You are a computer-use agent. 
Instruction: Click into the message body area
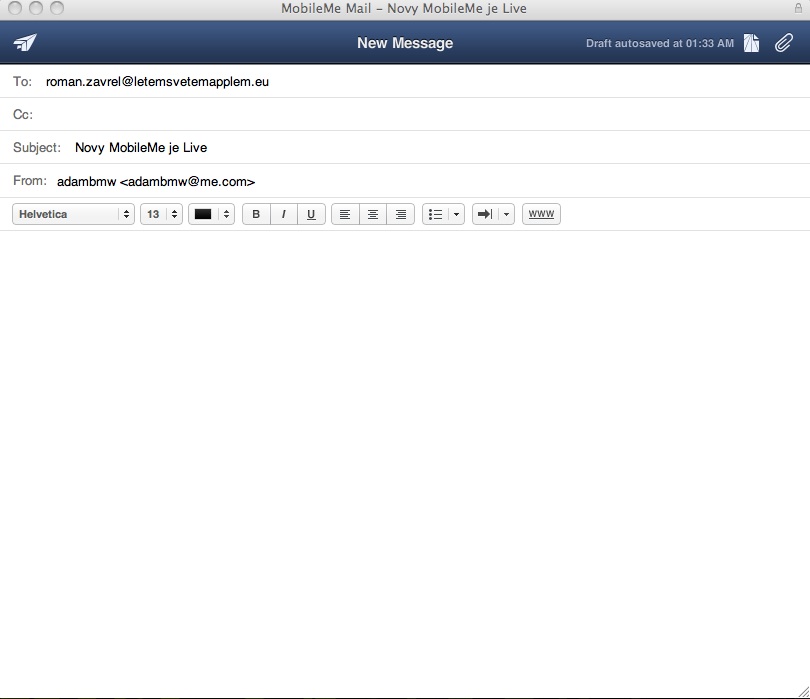(x=405, y=462)
